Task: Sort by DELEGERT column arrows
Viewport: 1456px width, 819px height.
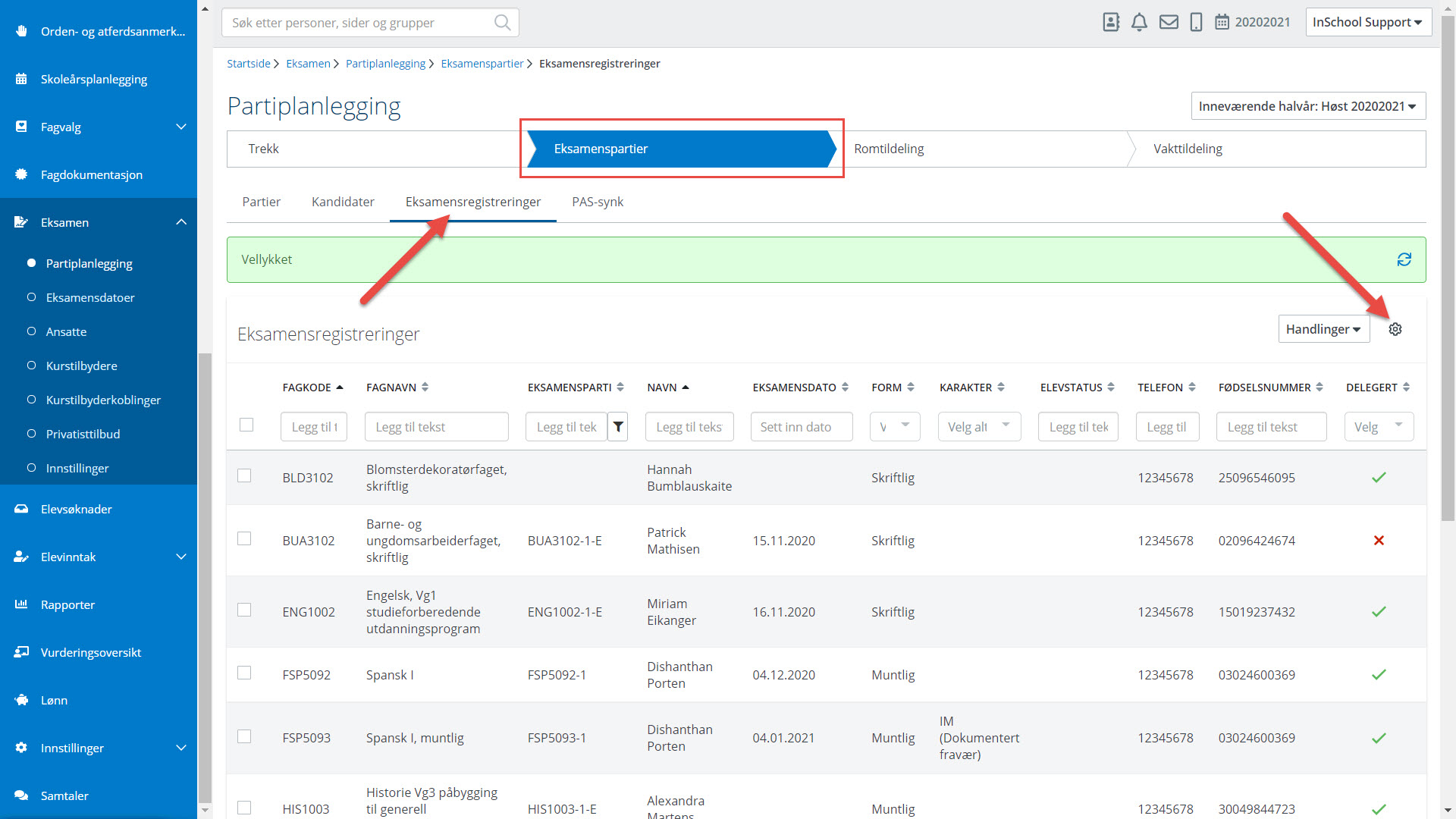Action: click(1406, 388)
